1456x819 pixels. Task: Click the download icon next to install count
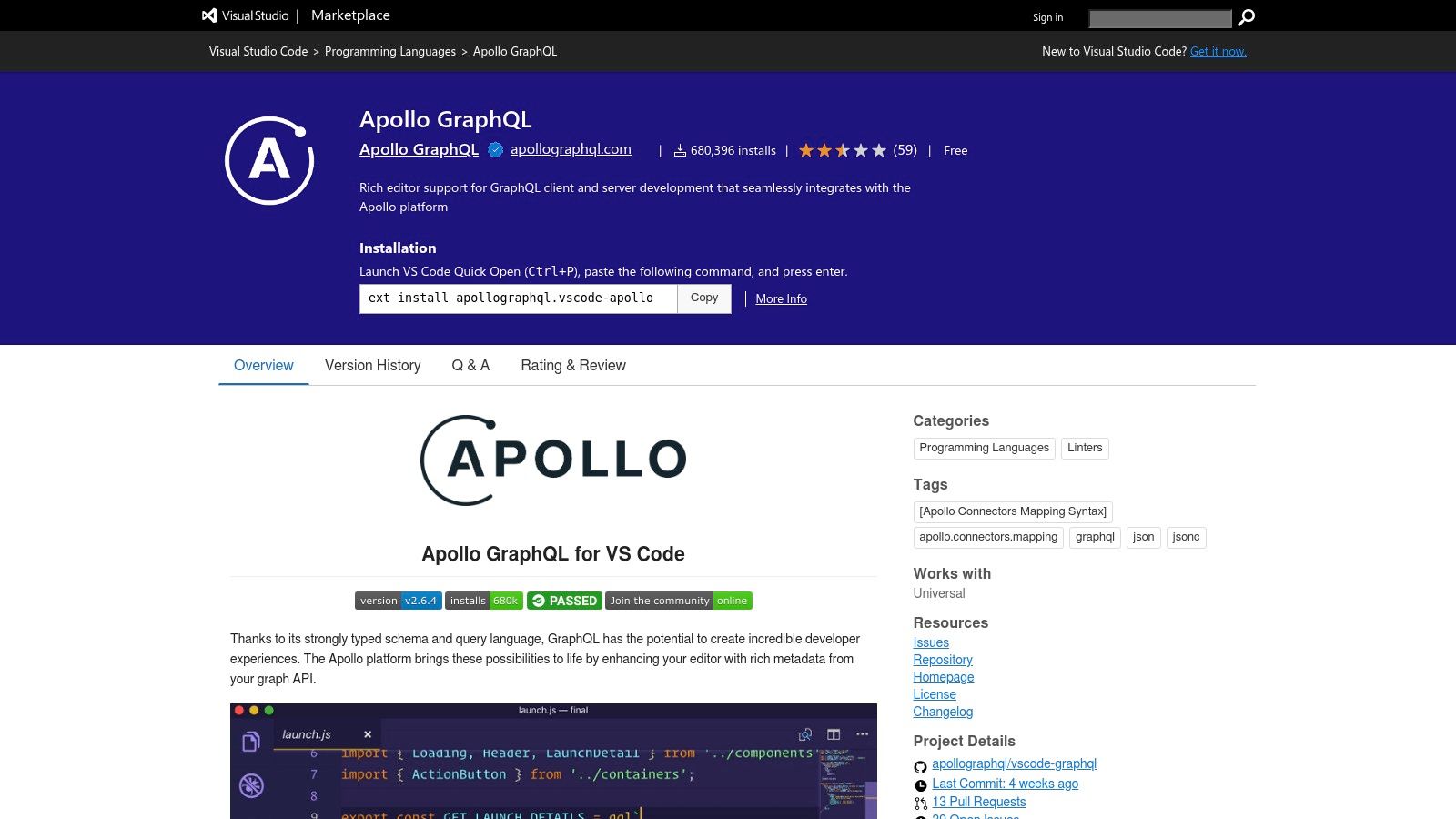tap(679, 150)
